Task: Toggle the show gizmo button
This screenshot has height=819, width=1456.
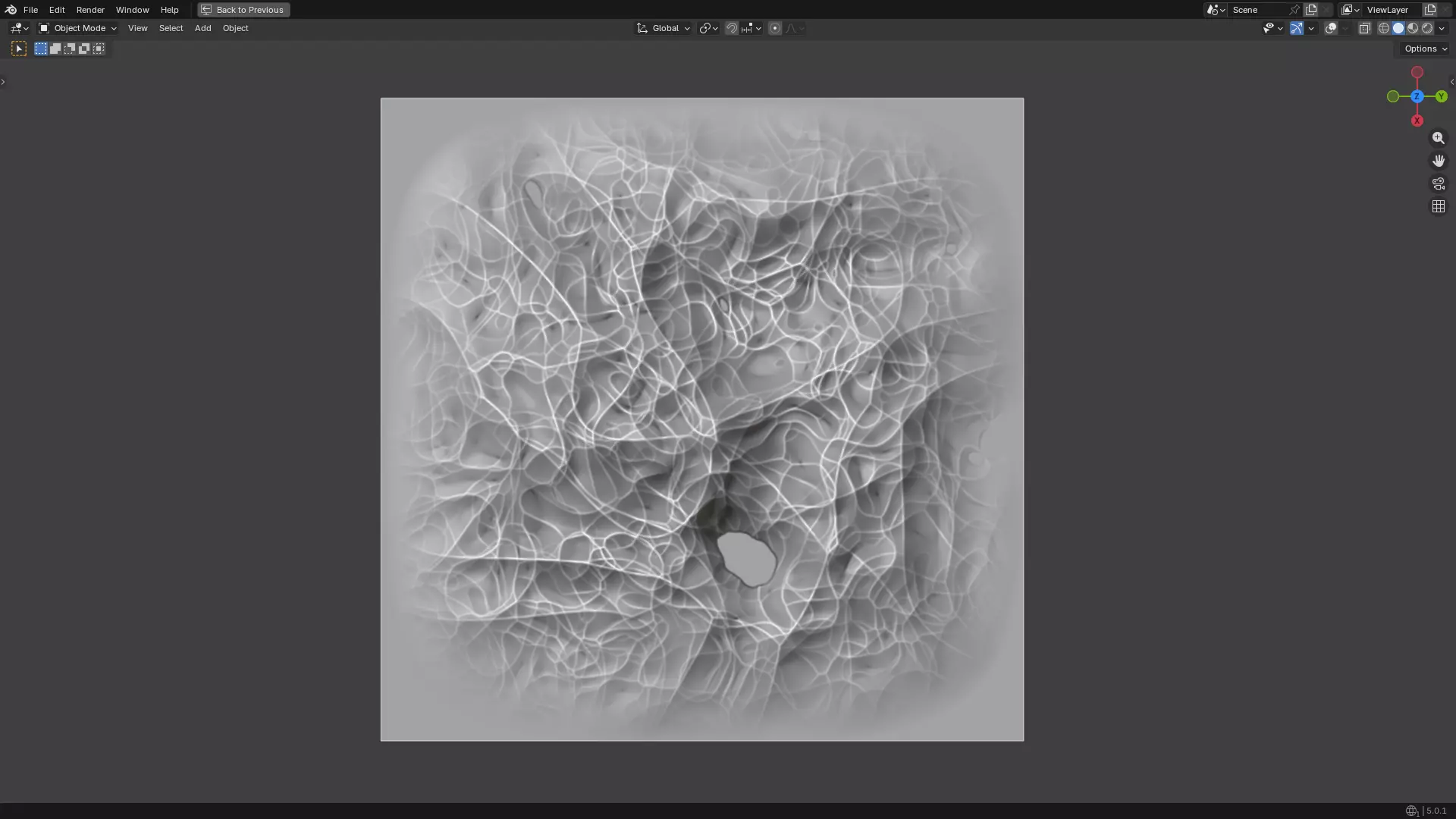Action: click(1297, 28)
